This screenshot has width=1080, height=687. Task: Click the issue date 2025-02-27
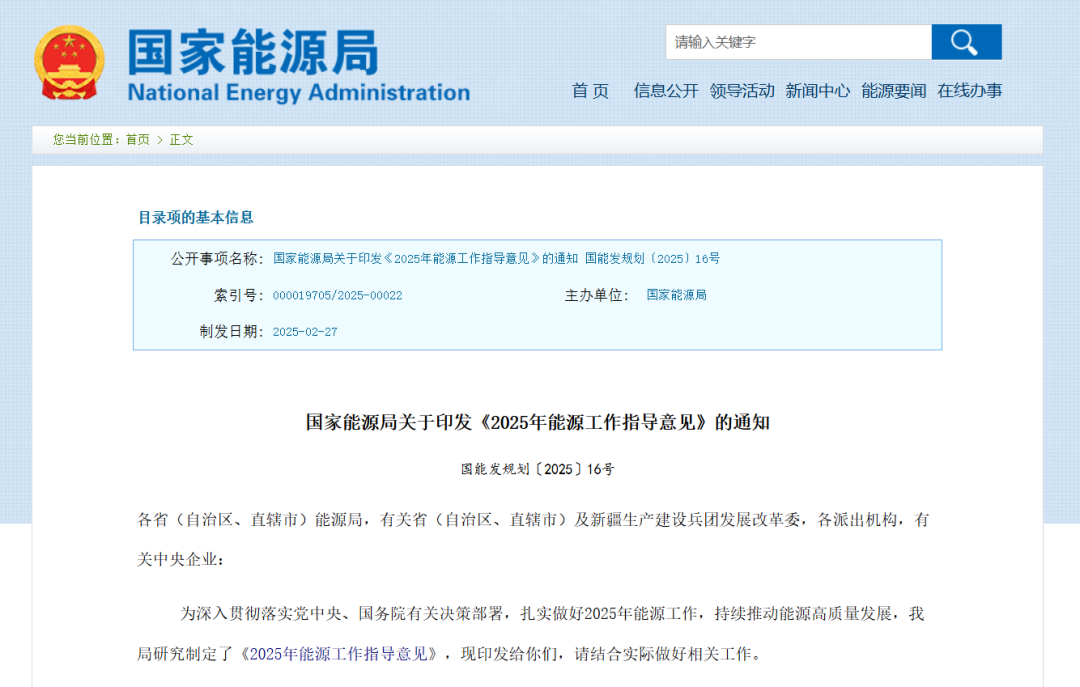click(x=305, y=332)
